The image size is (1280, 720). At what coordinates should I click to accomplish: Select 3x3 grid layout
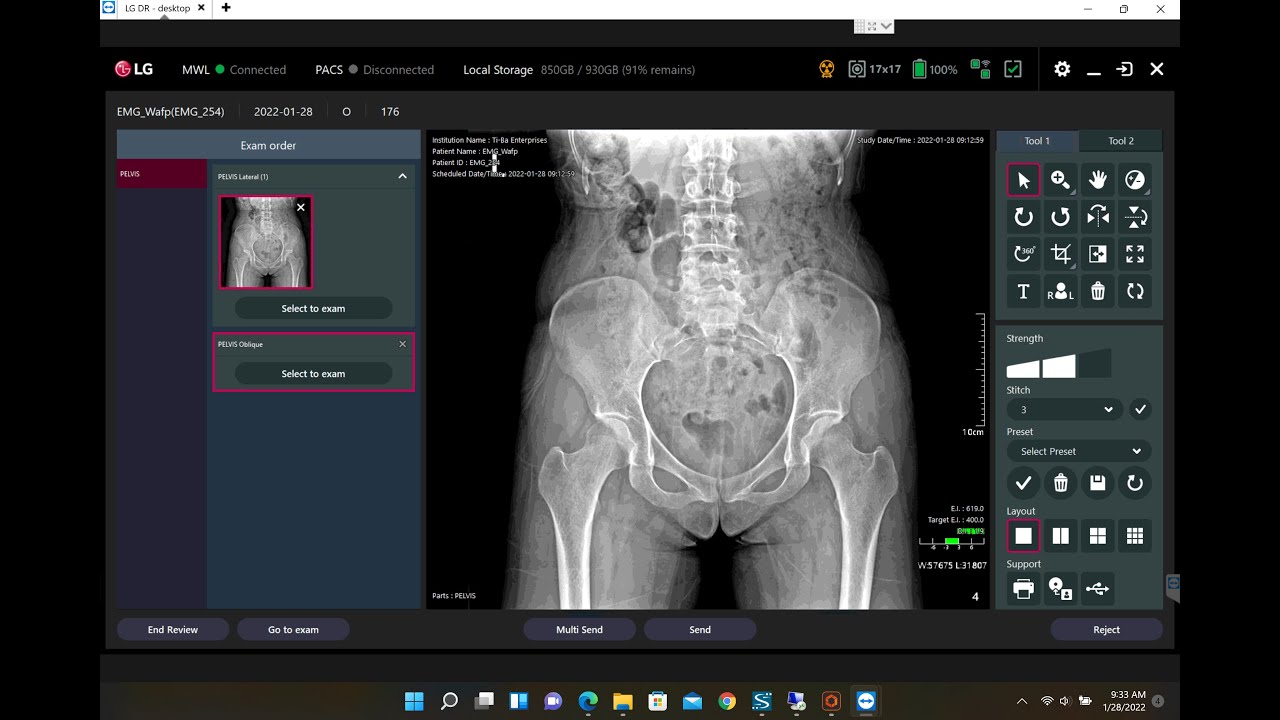(1135, 536)
